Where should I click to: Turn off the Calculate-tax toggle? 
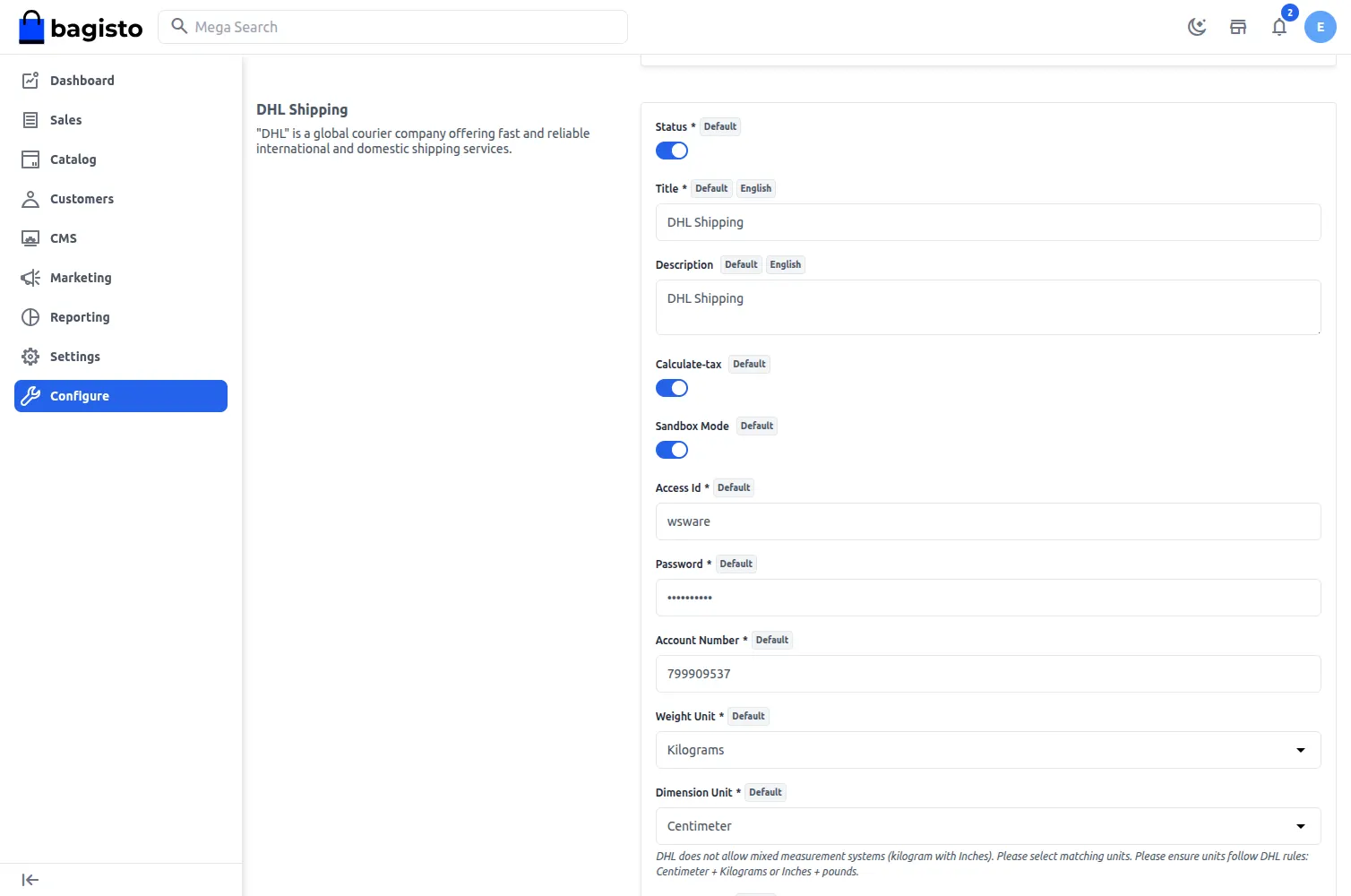coord(671,387)
